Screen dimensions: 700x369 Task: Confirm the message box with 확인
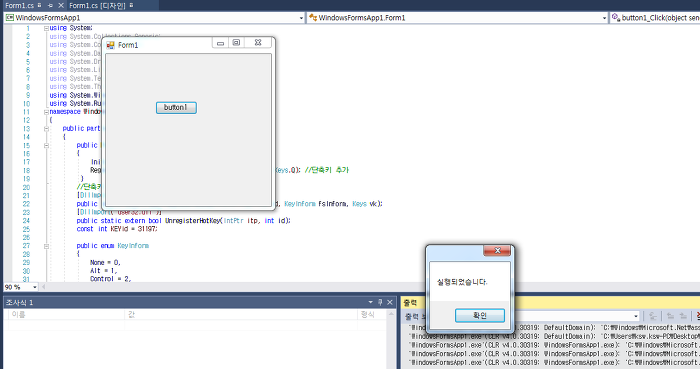click(480, 315)
